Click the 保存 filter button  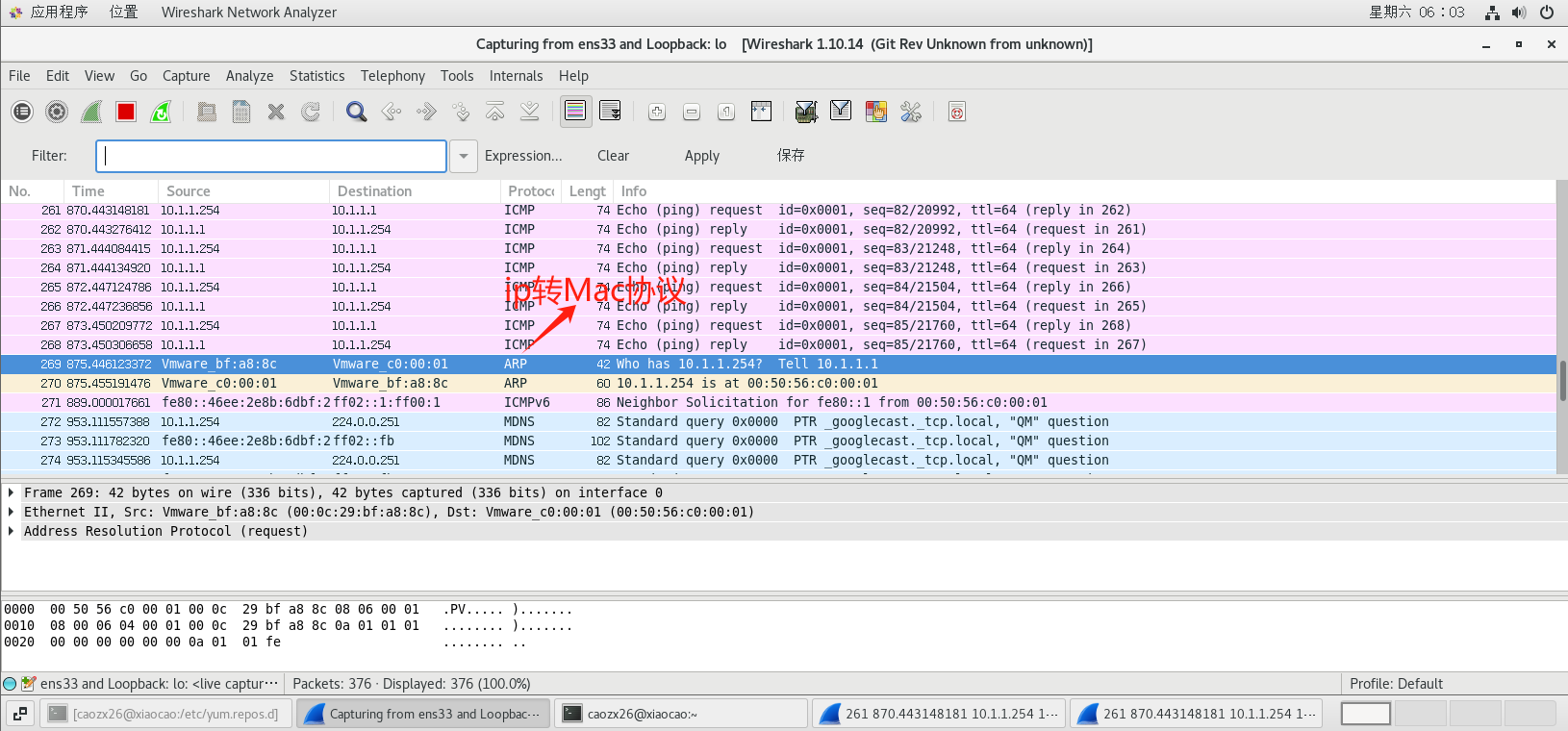click(791, 156)
